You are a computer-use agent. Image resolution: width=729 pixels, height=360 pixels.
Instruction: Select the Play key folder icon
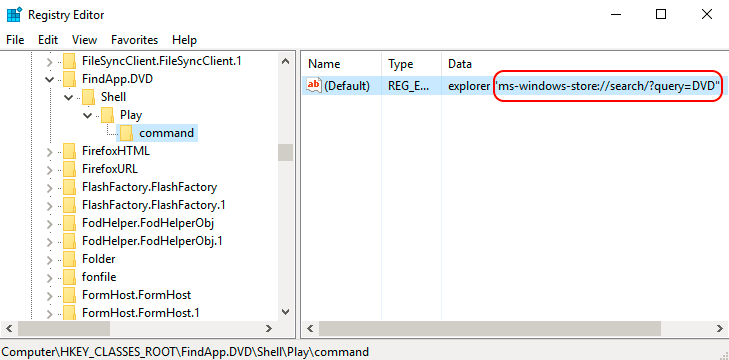click(x=107, y=115)
